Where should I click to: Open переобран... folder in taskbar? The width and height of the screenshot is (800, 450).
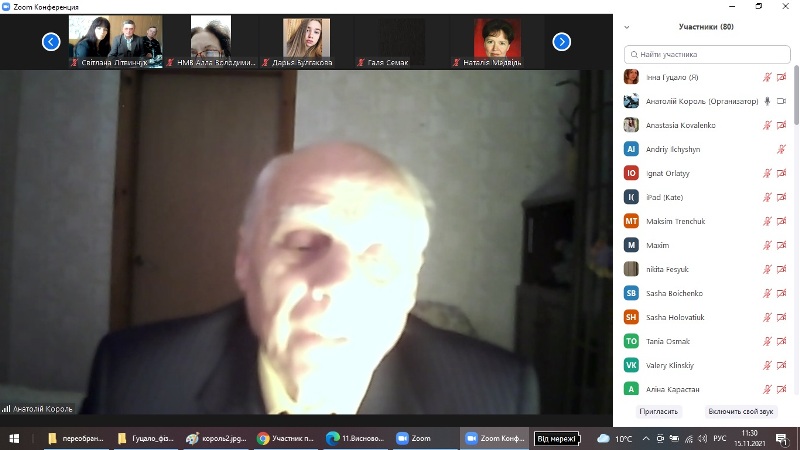(76, 438)
